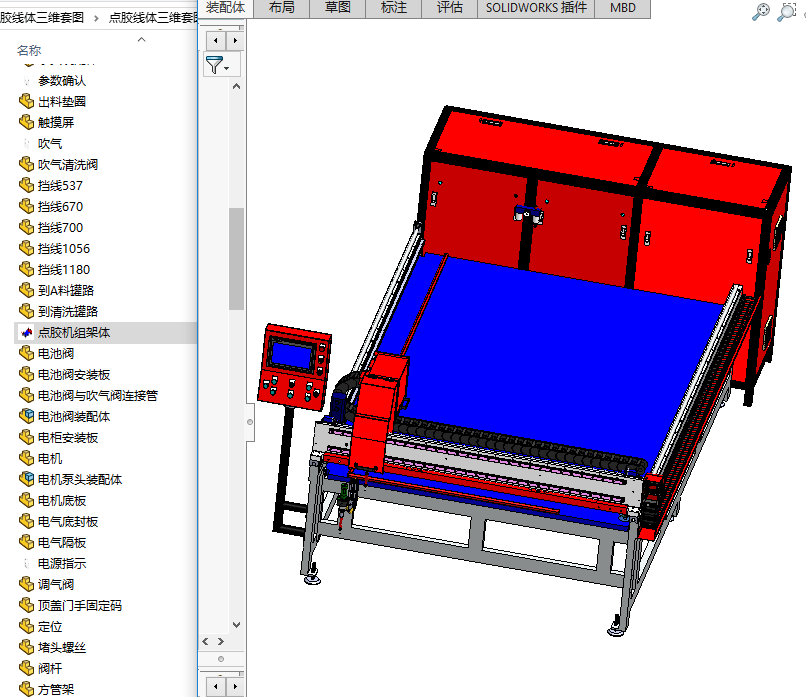Click the red touchscreen control panel in model
The image size is (806, 697).
294,366
